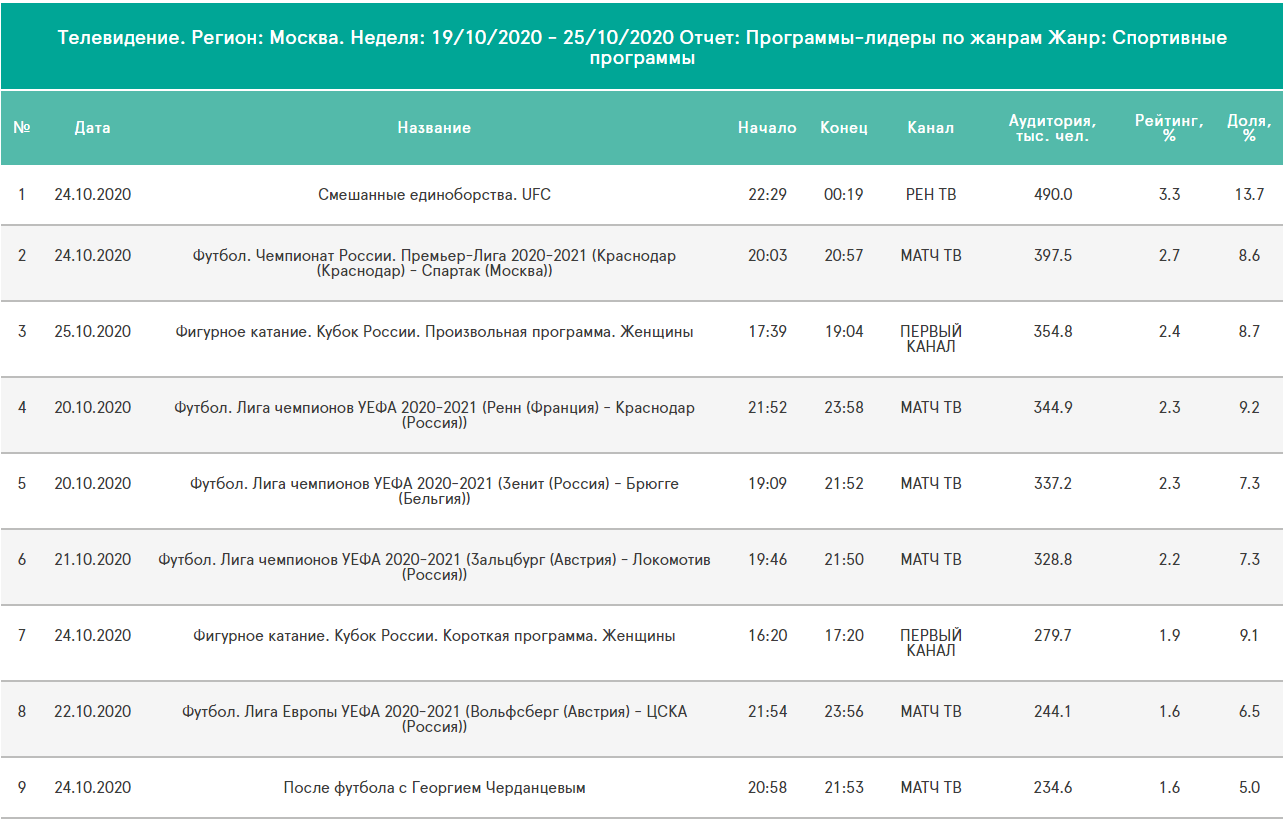The height and width of the screenshot is (819, 1287).
Task: Click the rating value 2.7
Action: coord(1169,256)
